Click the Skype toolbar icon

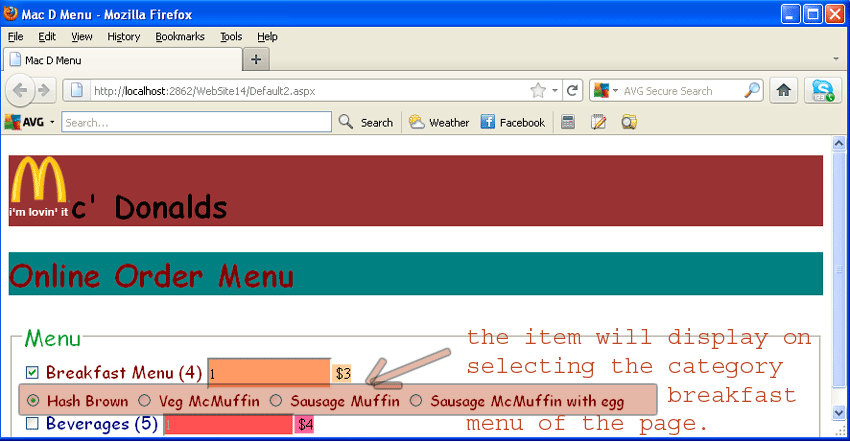[x=822, y=91]
